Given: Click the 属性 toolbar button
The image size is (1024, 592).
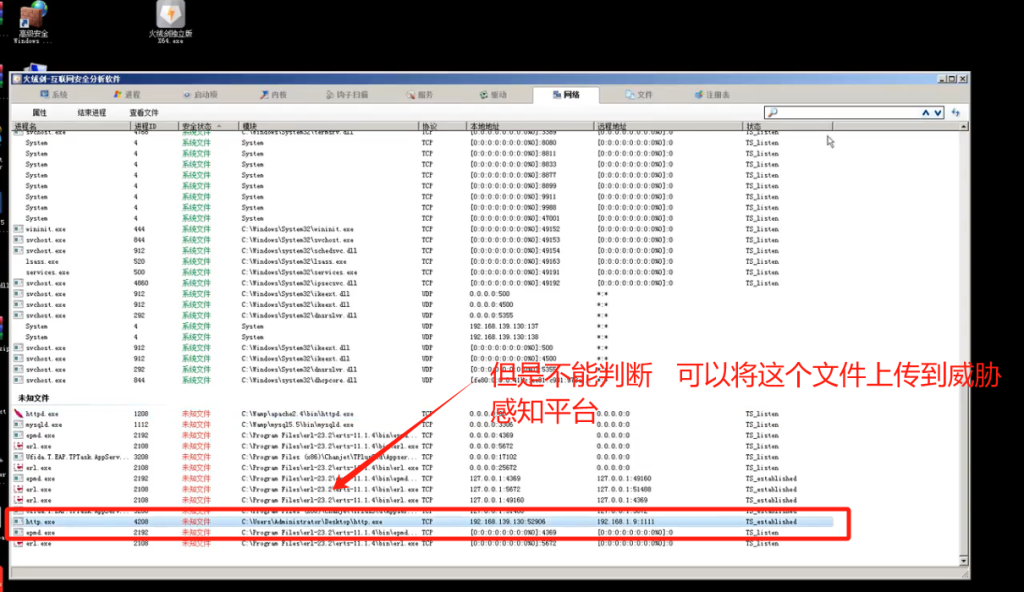Looking at the screenshot, I should [x=39, y=112].
